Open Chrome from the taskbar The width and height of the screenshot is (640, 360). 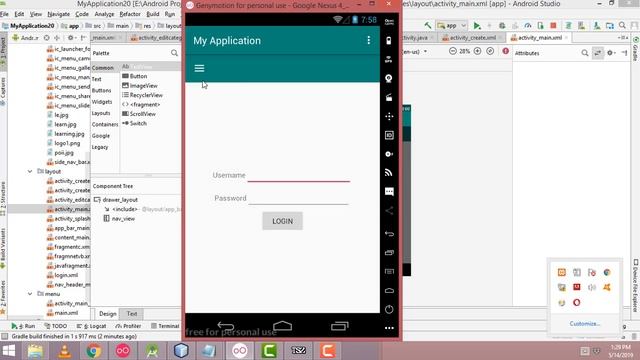coord(93,351)
